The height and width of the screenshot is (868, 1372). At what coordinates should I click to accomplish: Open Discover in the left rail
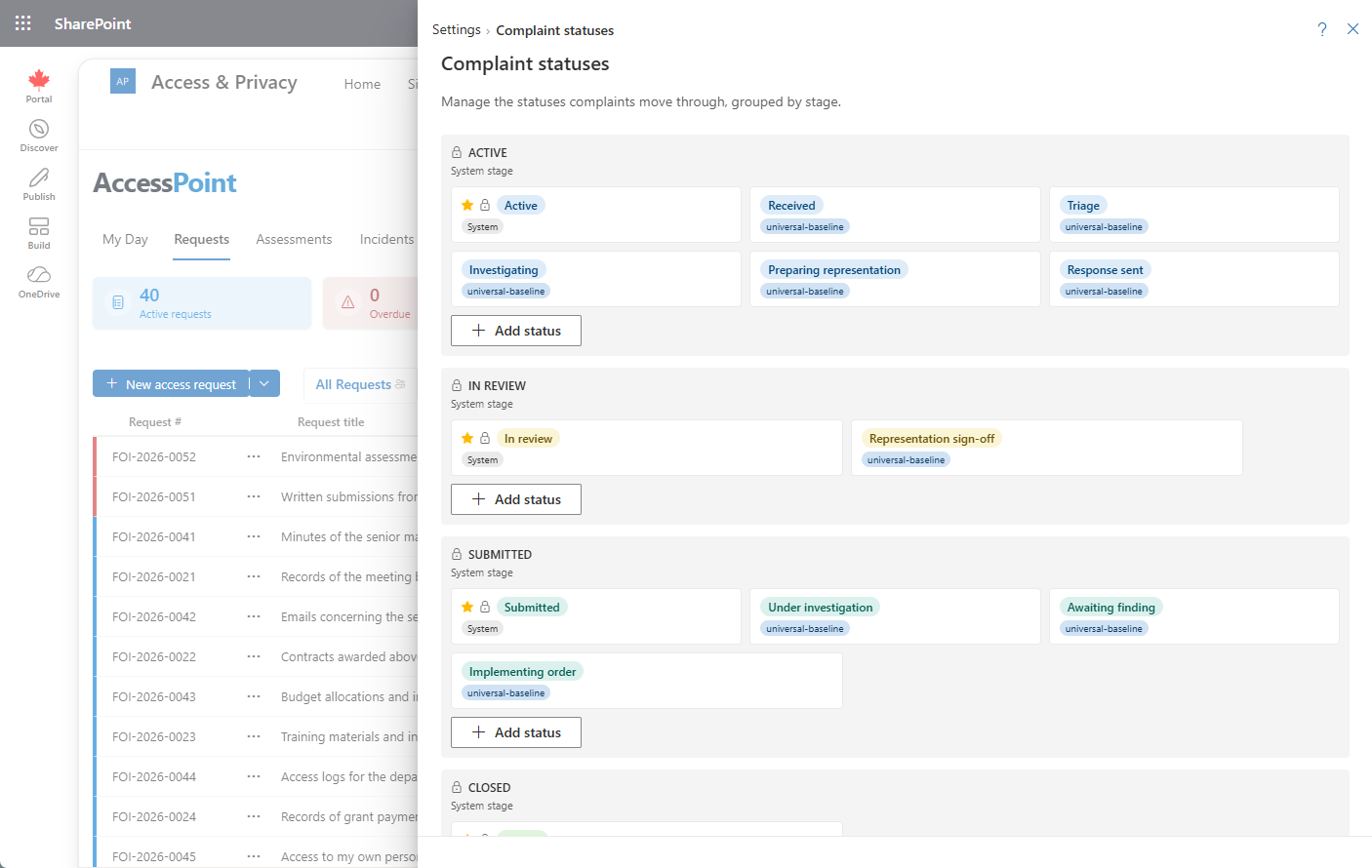coord(39,136)
